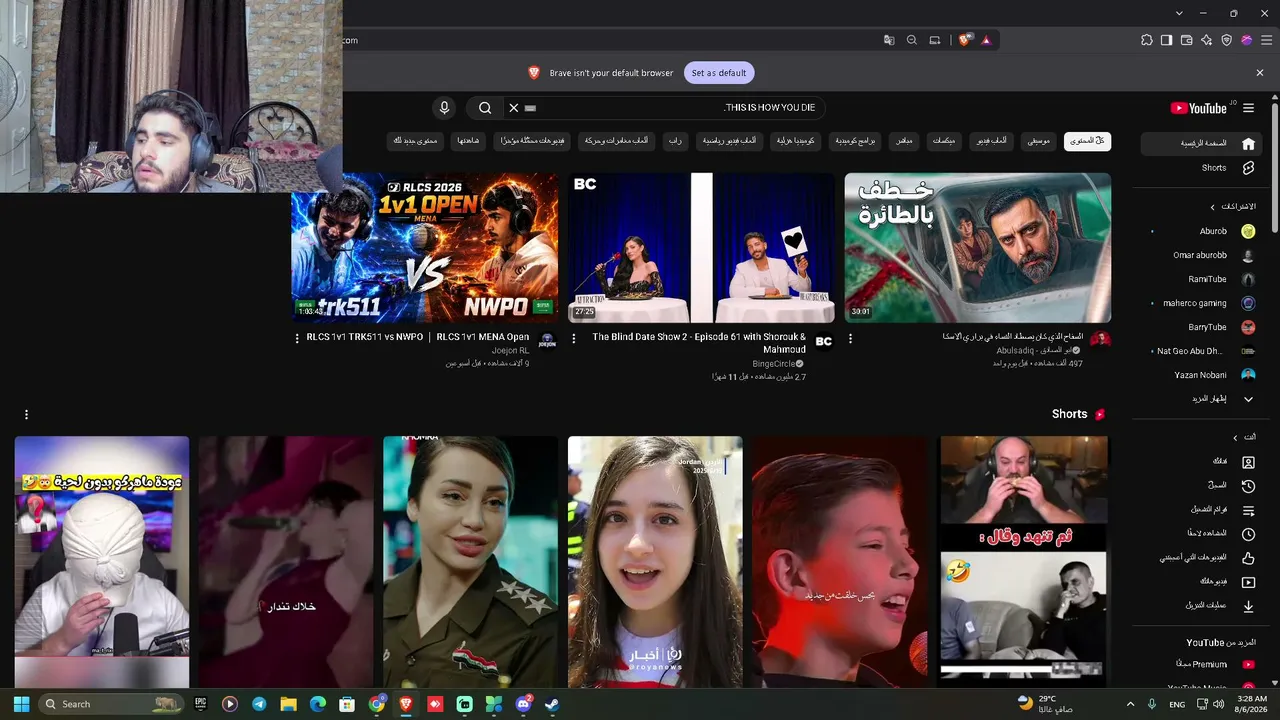Open Brave main menu

[1265, 40]
